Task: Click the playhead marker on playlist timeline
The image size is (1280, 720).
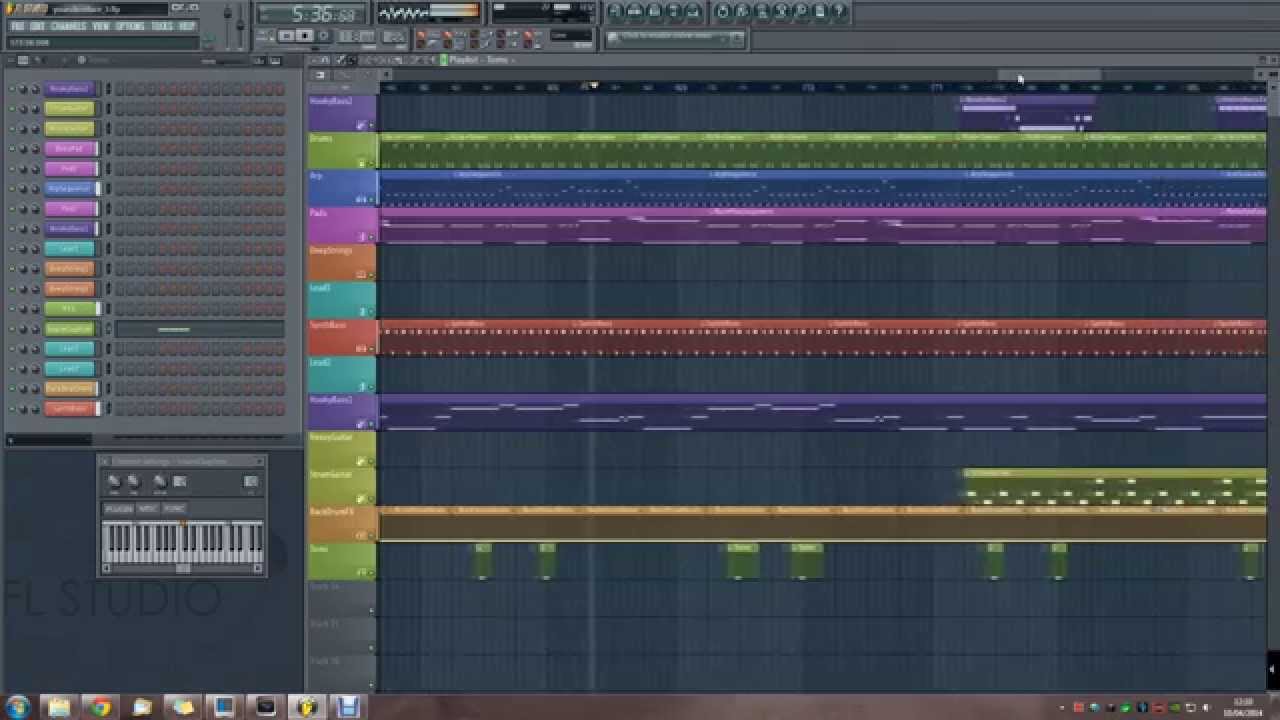Action: 594,86
